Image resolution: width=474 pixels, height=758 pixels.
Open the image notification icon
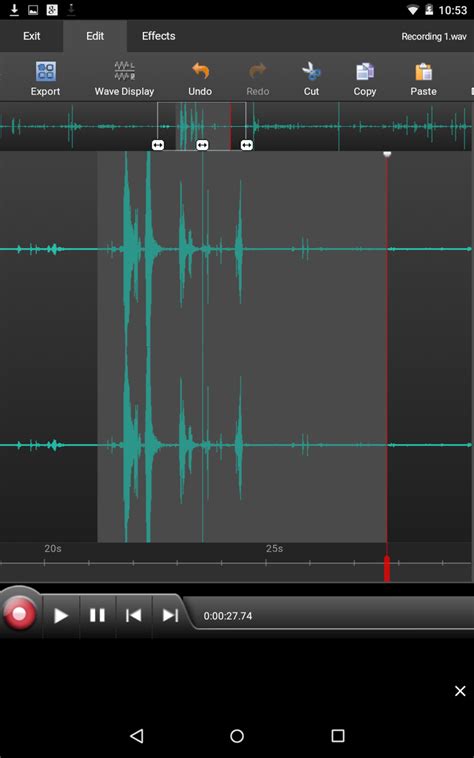[x=33, y=10]
